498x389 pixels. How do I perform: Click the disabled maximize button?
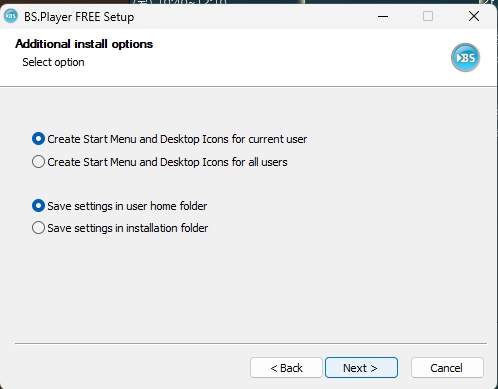(428, 16)
